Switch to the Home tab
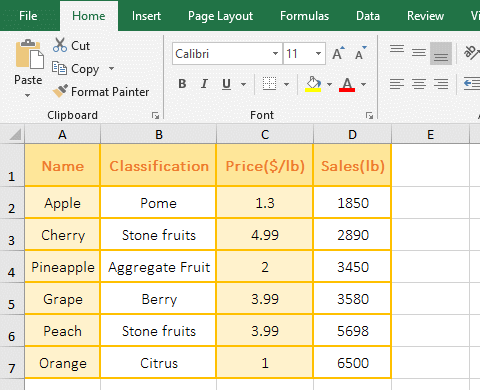480x390 pixels. point(89,16)
